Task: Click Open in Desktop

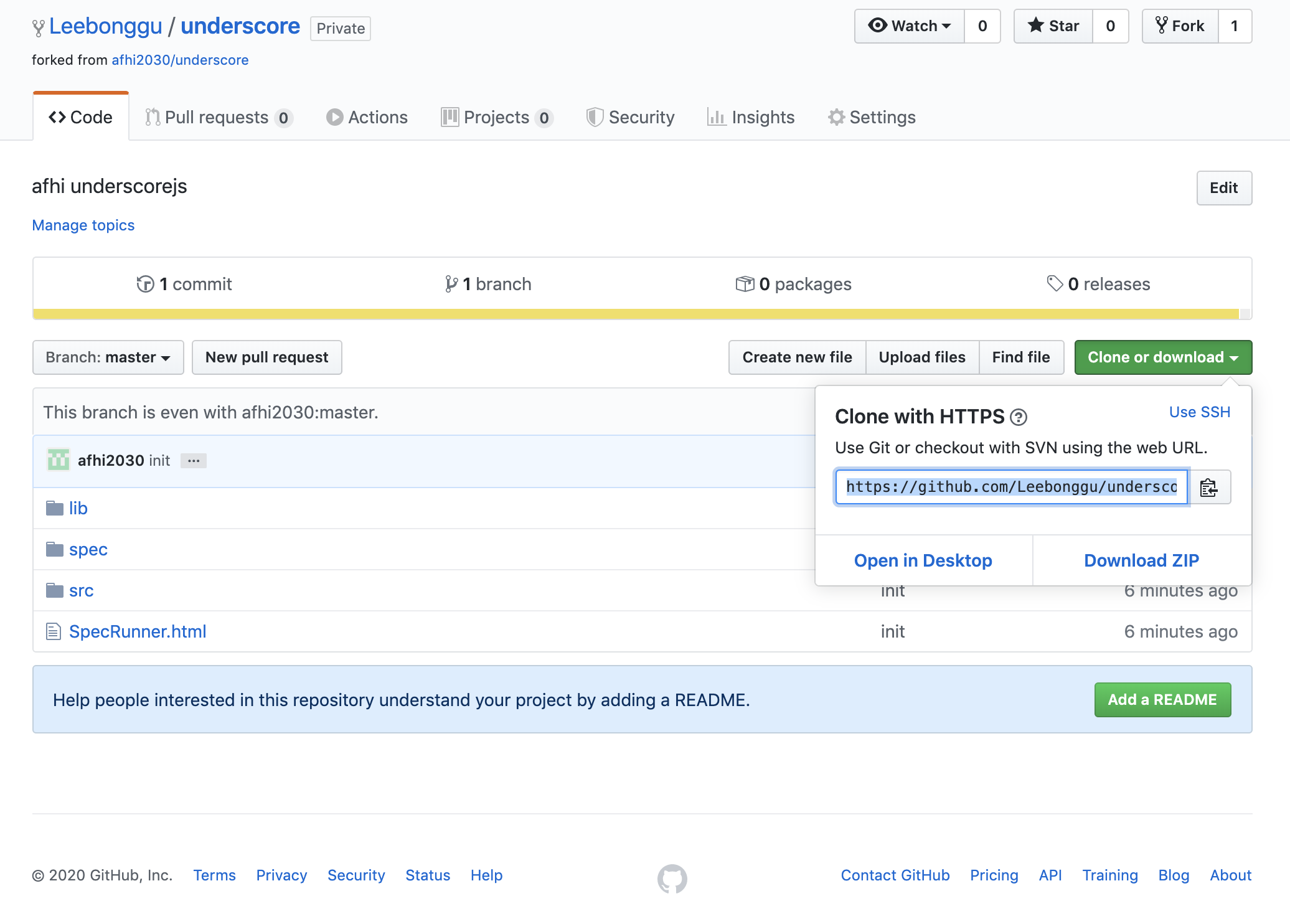Action: click(923, 560)
